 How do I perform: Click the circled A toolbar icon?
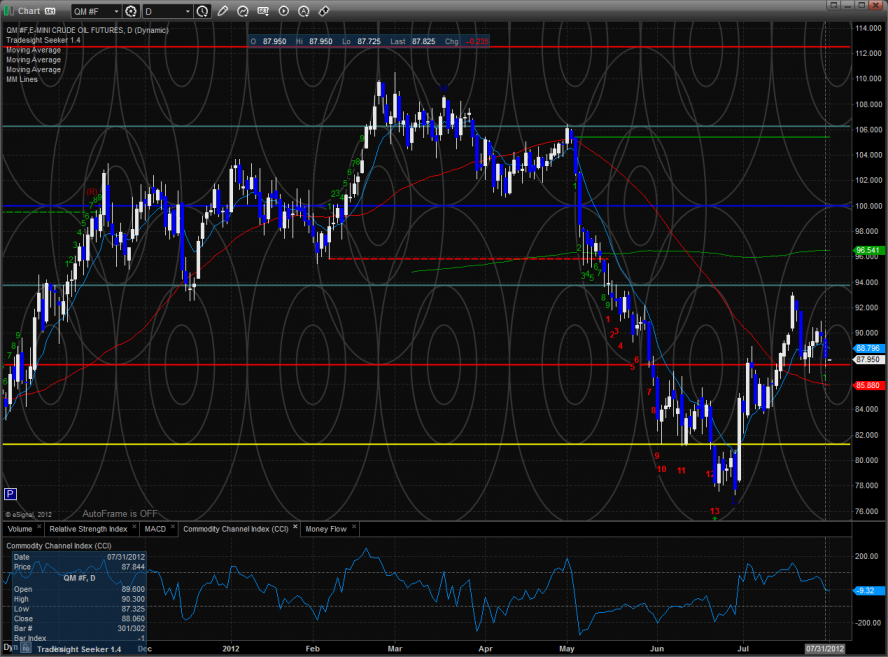[x=304, y=11]
